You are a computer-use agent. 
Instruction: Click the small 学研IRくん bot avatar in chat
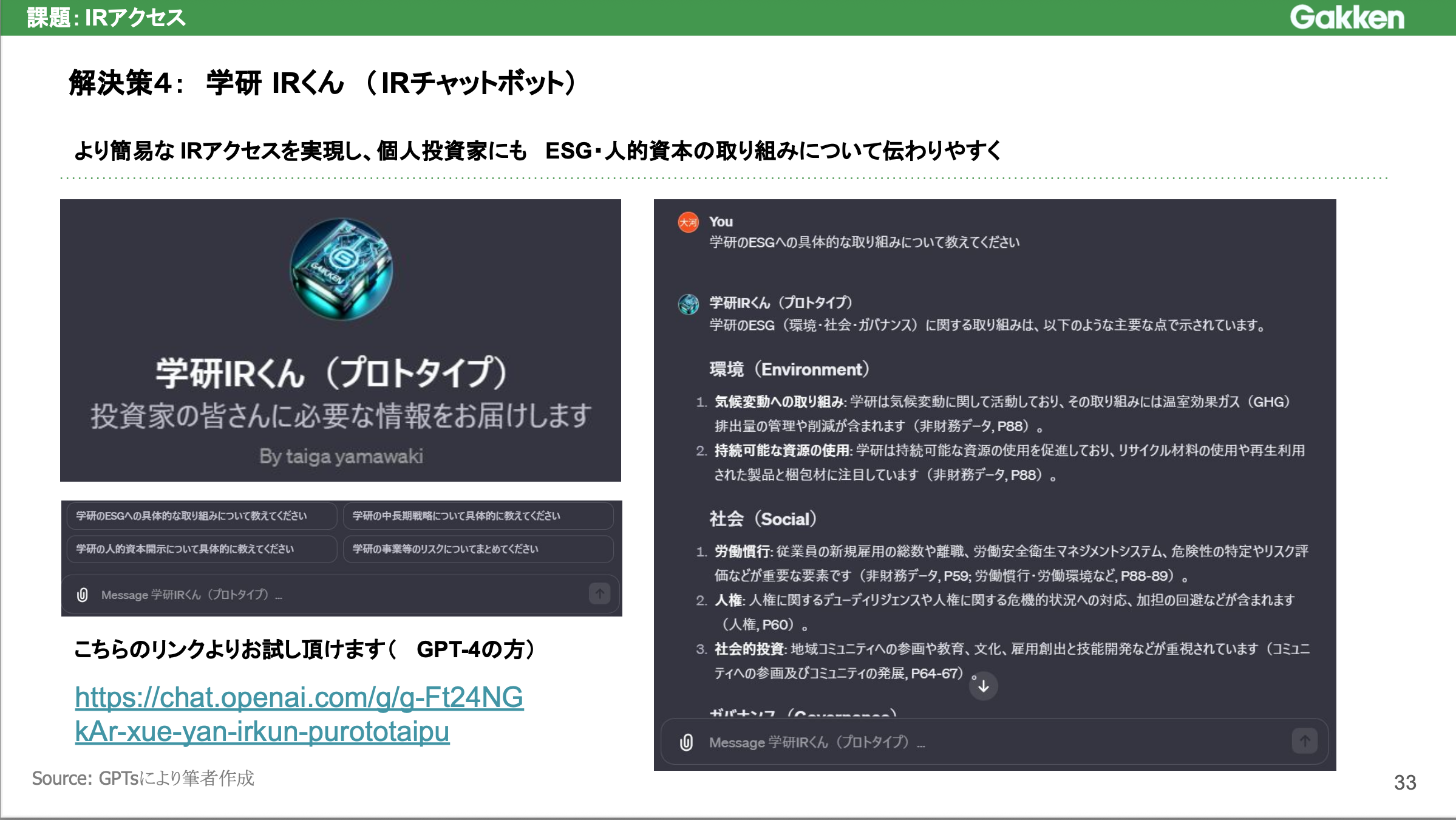pos(688,304)
